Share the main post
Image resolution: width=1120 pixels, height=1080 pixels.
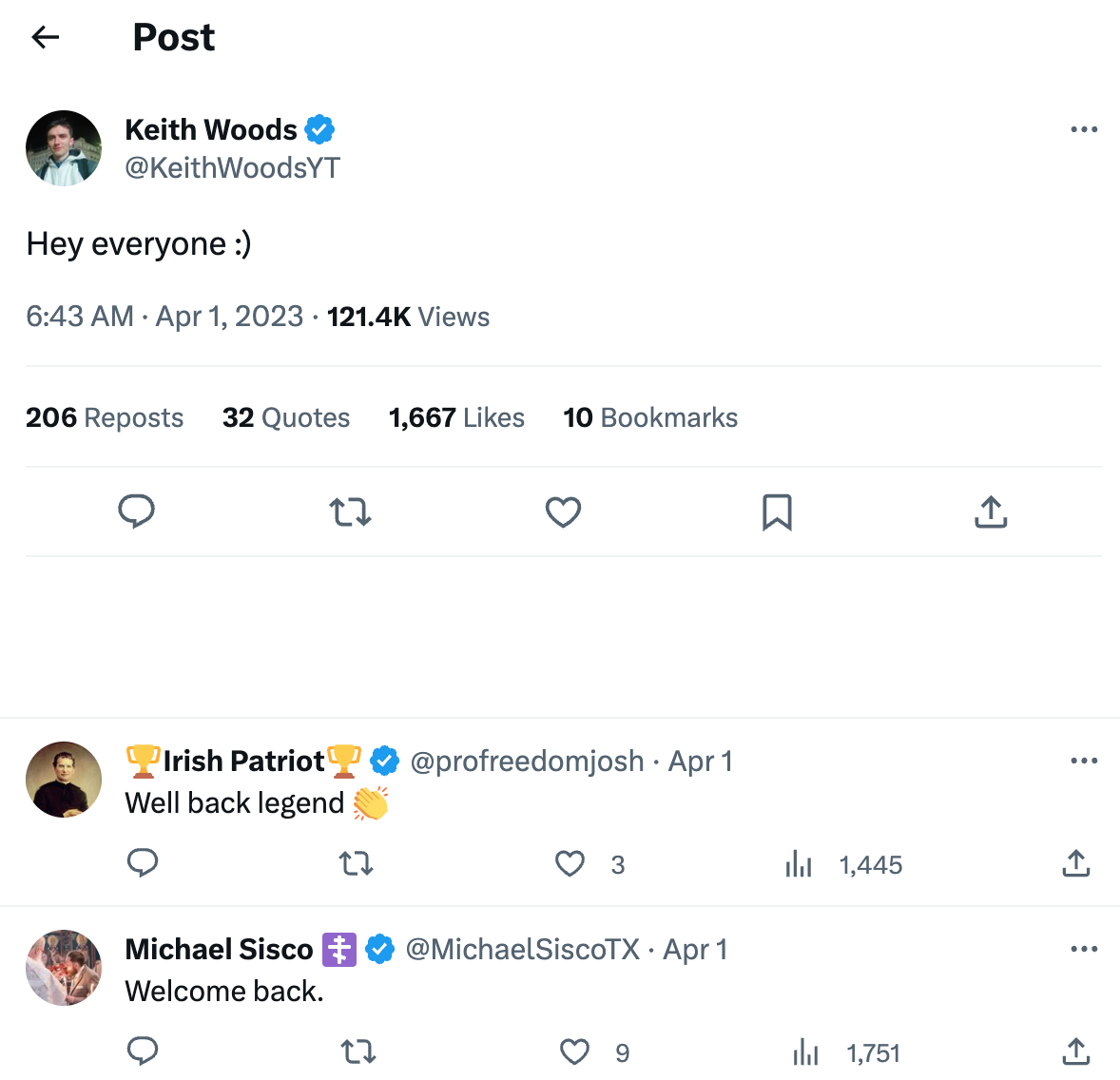tap(990, 511)
